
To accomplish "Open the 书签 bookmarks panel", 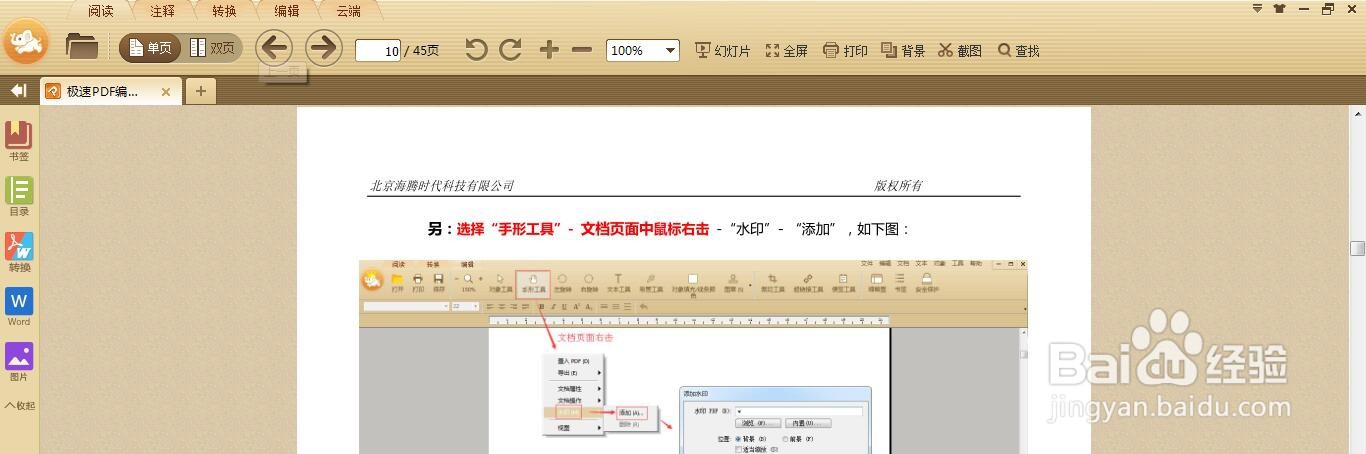I will 19,142.
